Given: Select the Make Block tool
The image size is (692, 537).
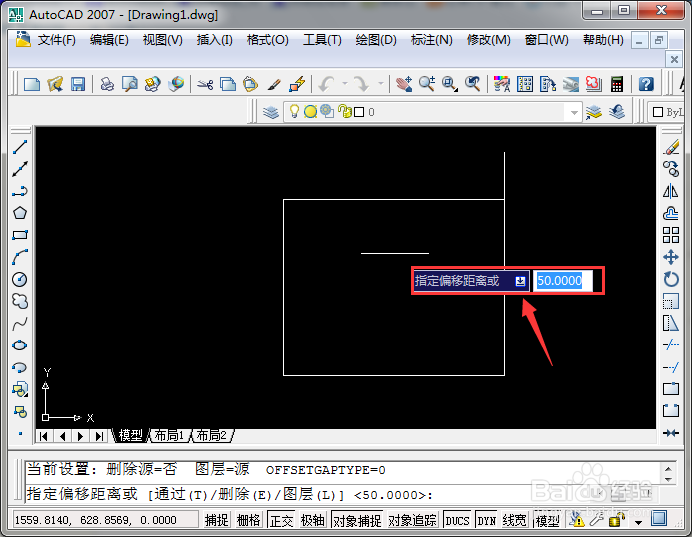Looking at the screenshot, I should tap(20, 412).
